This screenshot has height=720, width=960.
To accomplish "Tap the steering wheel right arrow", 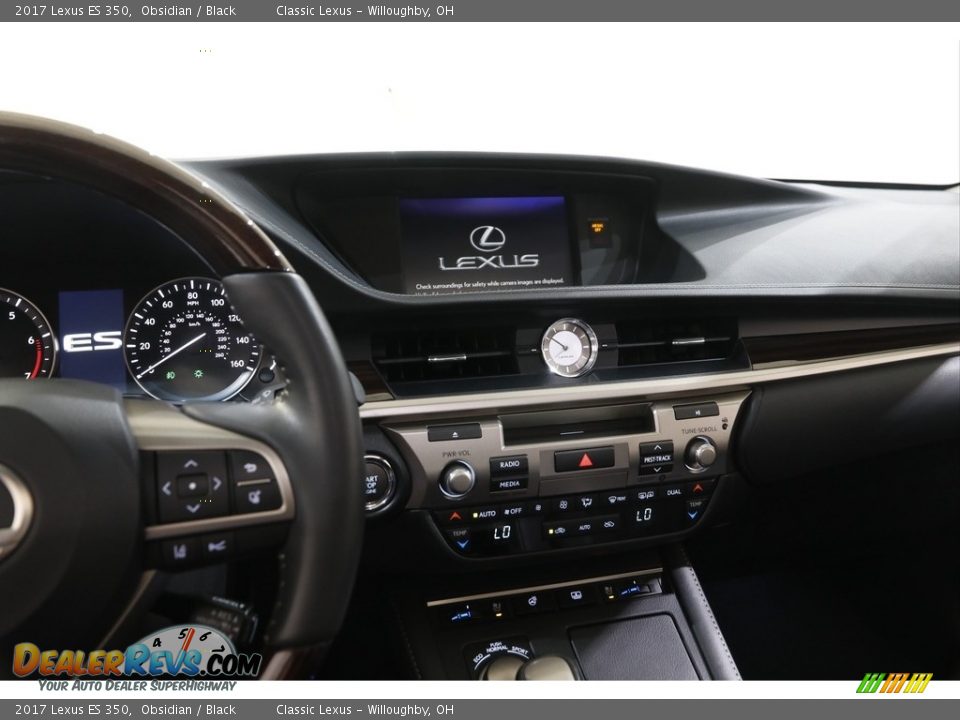I will (x=217, y=484).
